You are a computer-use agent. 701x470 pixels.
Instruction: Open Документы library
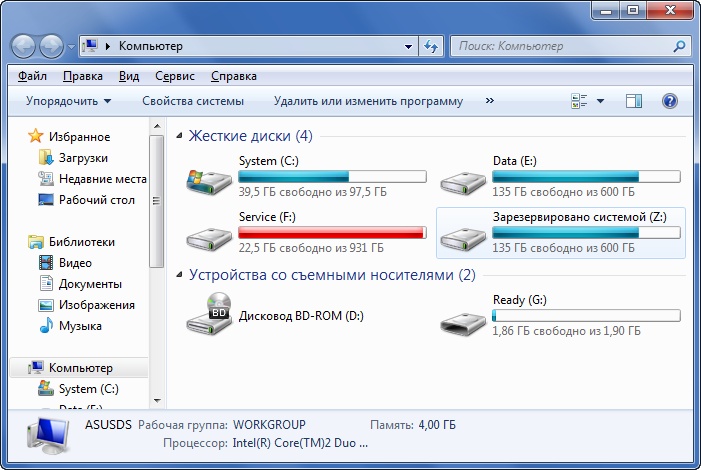(x=80, y=284)
